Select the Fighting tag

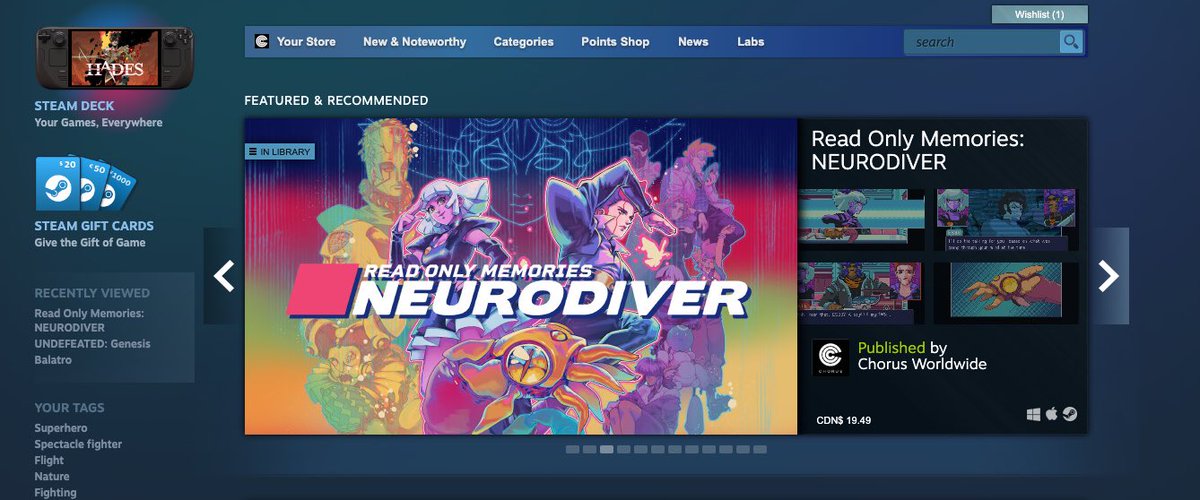55,492
